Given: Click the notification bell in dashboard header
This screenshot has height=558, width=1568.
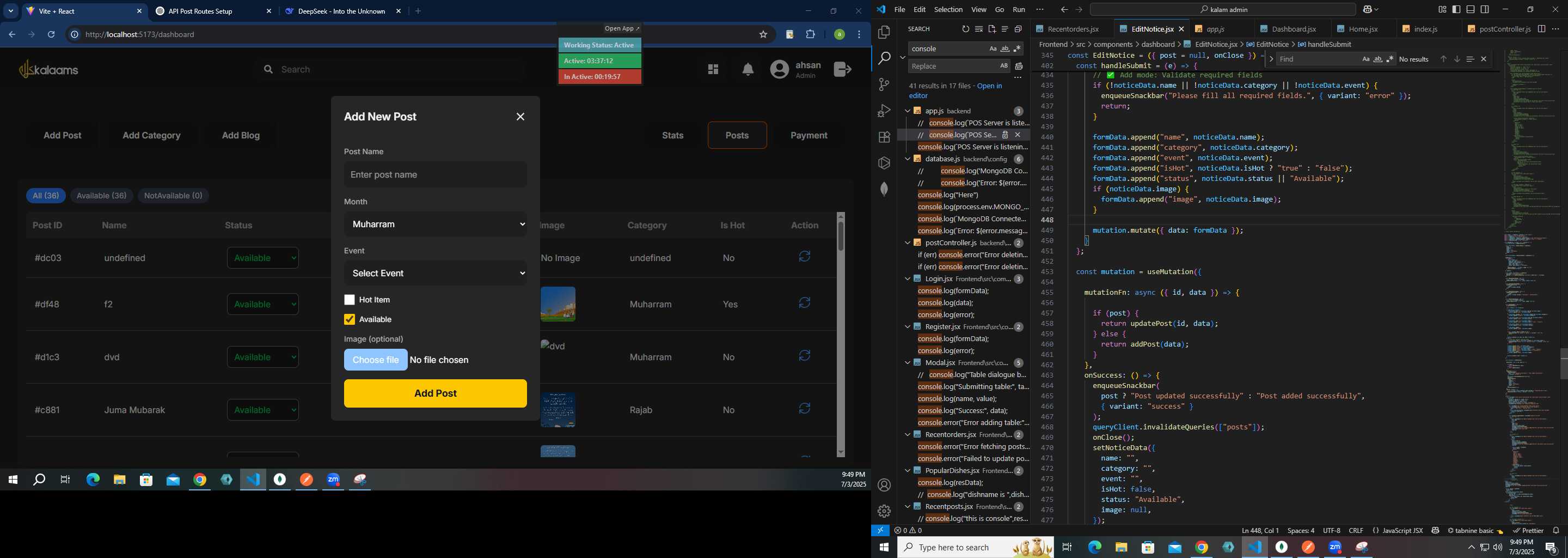Looking at the screenshot, I should tap(748, 69).
